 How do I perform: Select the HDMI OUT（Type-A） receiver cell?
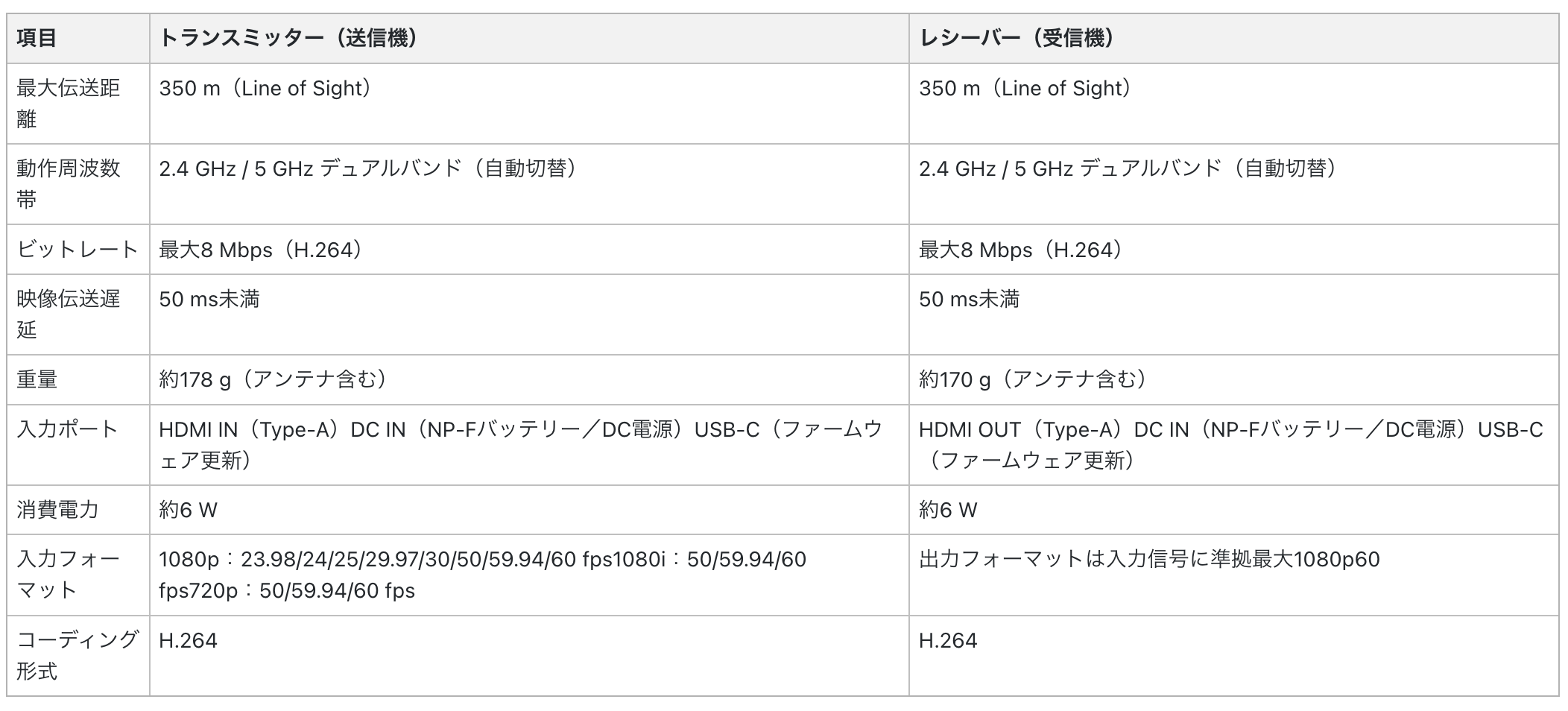[1233, 445]
